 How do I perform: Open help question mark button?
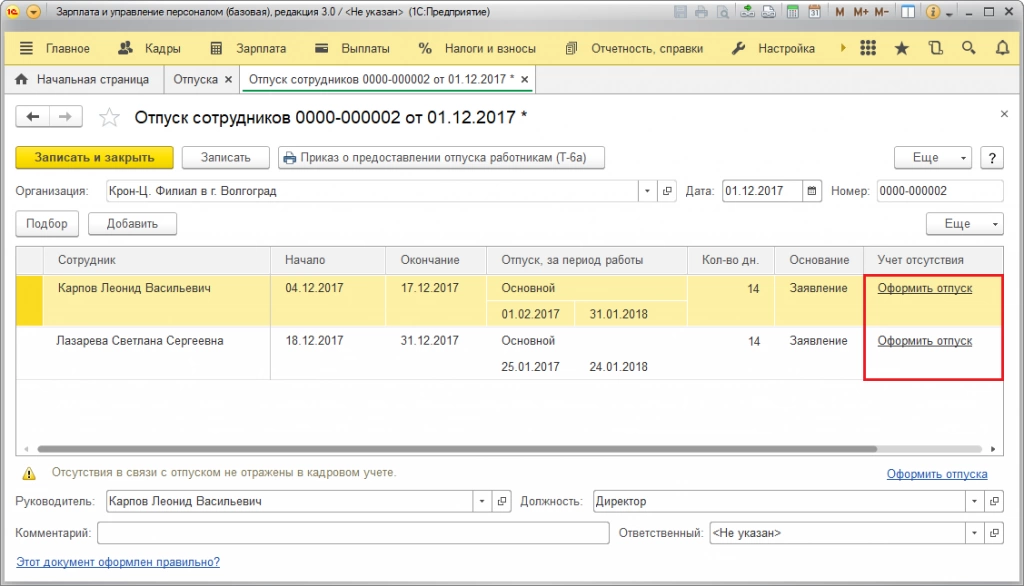tap(992, 157)
